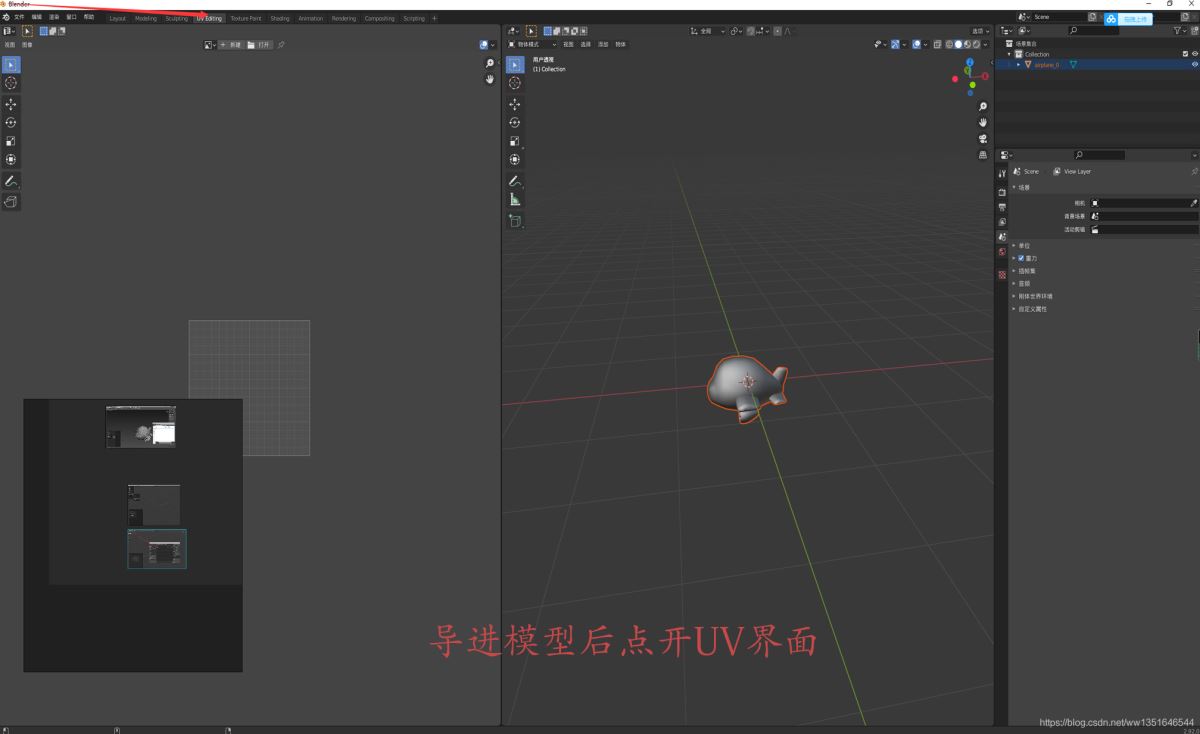Toggle the Collection exclude checkbox in the outliner

[x=1185, y=53]
